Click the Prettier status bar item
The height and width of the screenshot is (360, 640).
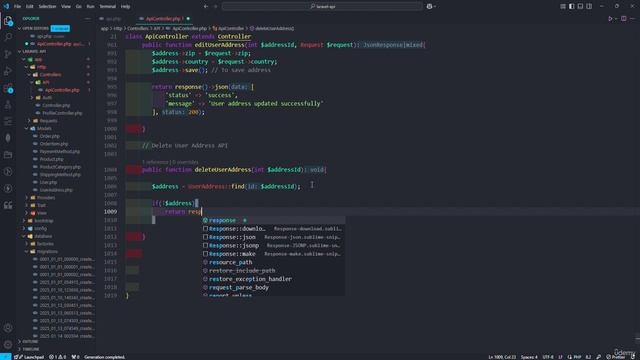[616, 357]
